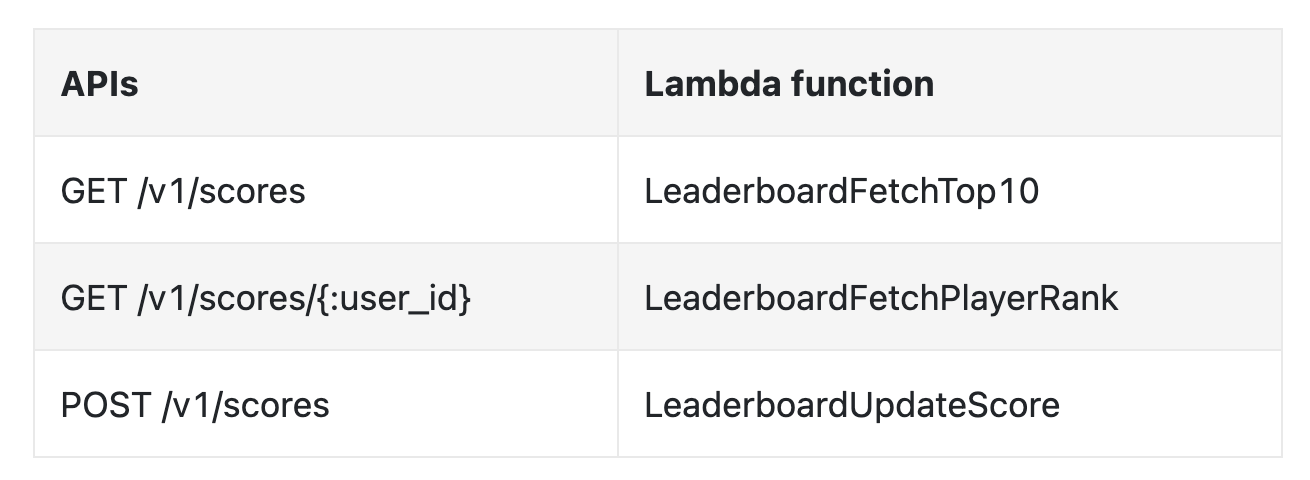Click the GET /v1/scores/{:user_id} cell

(x=265, y=297)
